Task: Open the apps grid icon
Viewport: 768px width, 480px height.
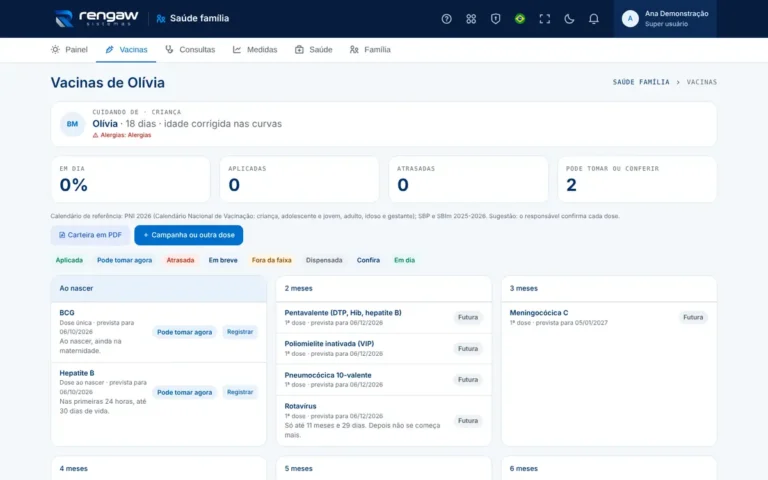Action: click(x=471, y=19)
